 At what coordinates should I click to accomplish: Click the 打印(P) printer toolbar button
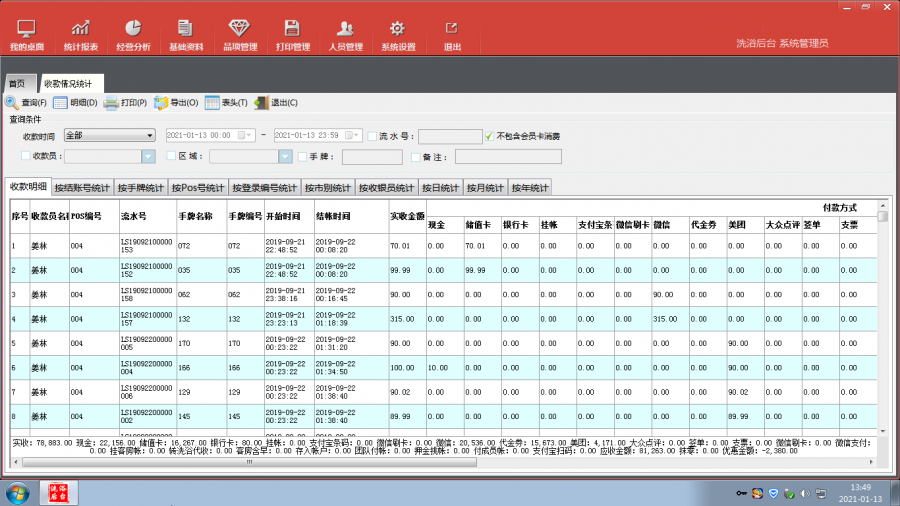pos(126,102)
